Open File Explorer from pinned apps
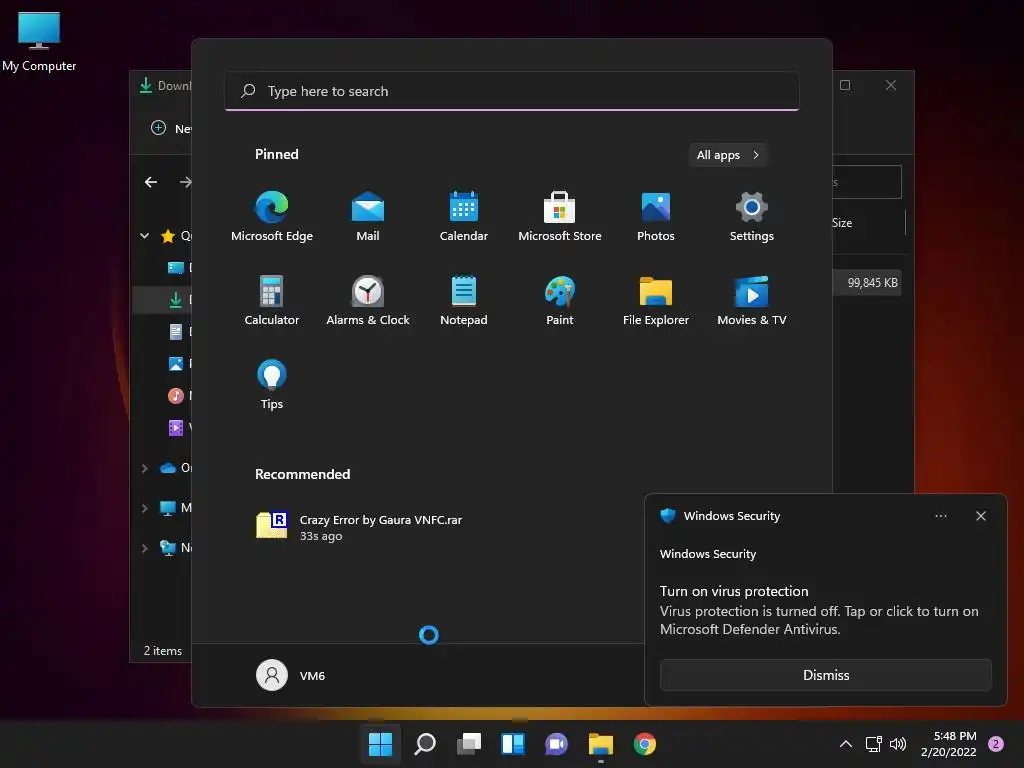 tap(656, 300)
